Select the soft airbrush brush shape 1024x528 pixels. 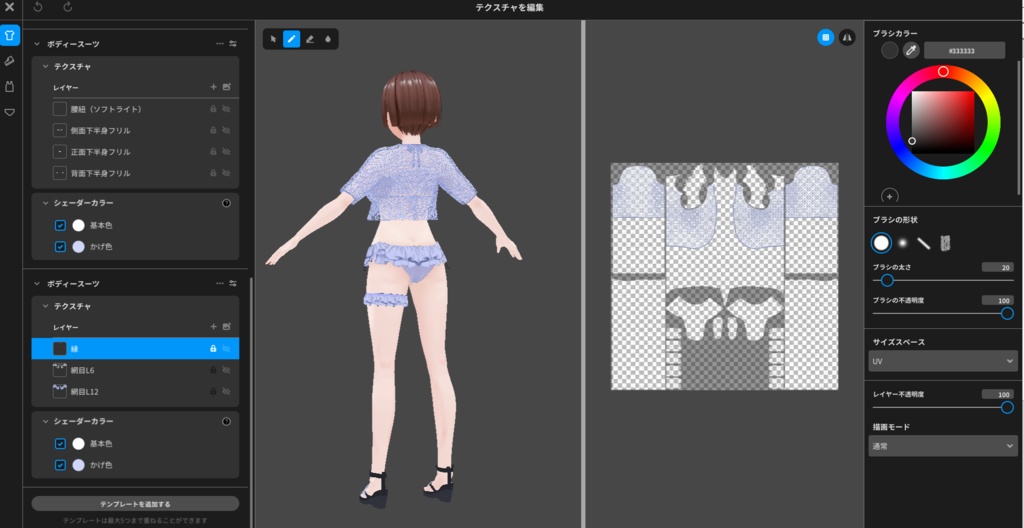(902, 243)
